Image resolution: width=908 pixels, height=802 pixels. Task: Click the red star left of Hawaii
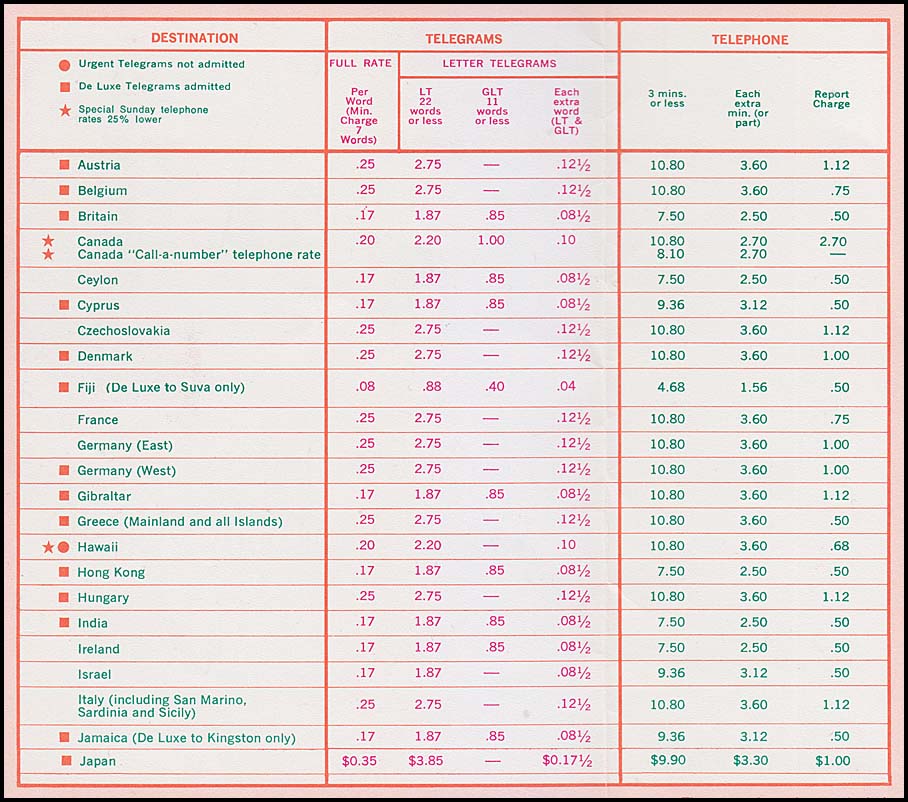pos(47,547)
